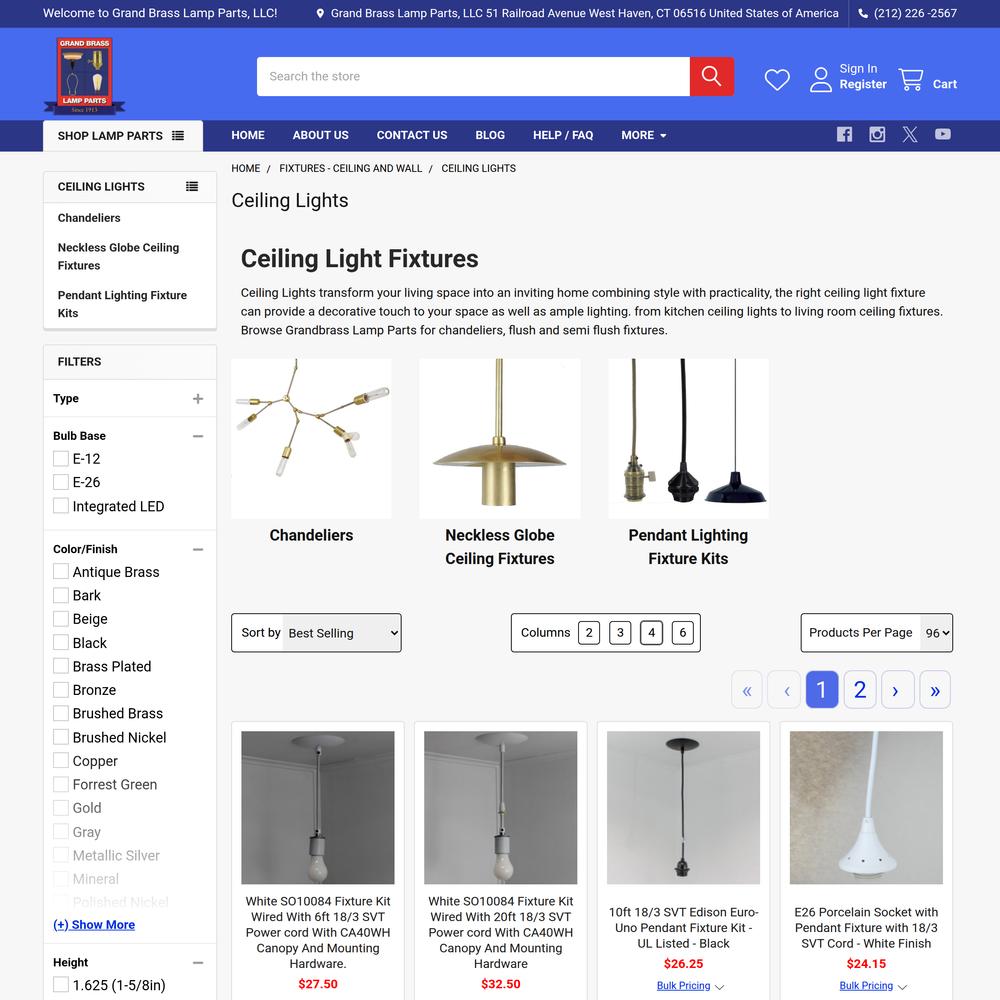Open the shopping cart icon
Viewport: 1000px width, 1000px height.
[911, 80]
